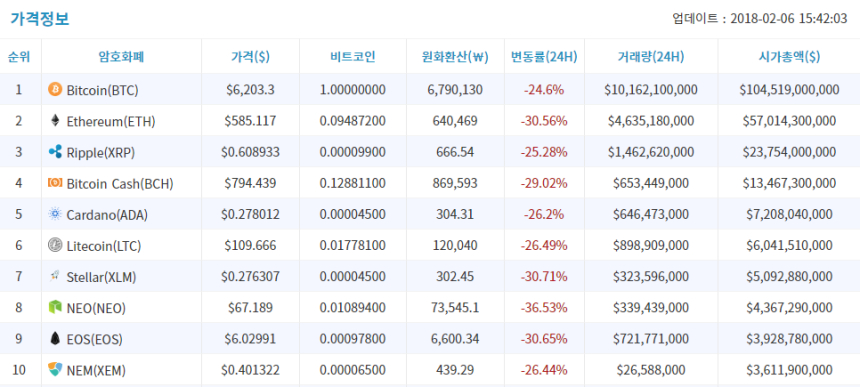Click the 가격정보 section title

click(39, 19)
